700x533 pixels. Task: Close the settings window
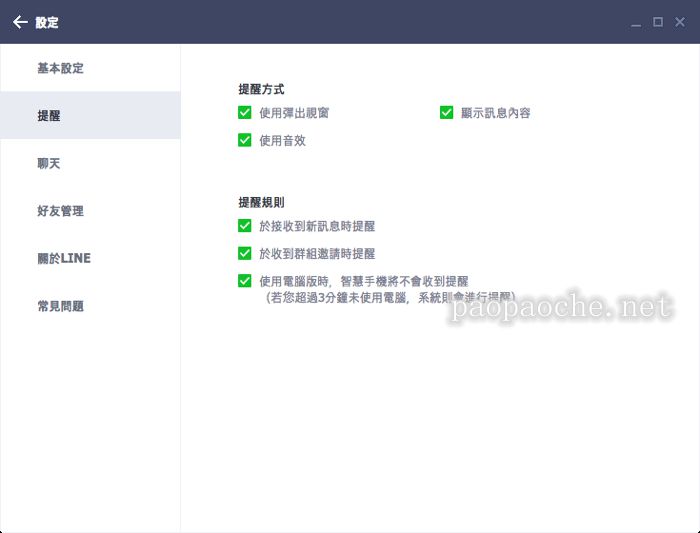click(x=679, y=22)
